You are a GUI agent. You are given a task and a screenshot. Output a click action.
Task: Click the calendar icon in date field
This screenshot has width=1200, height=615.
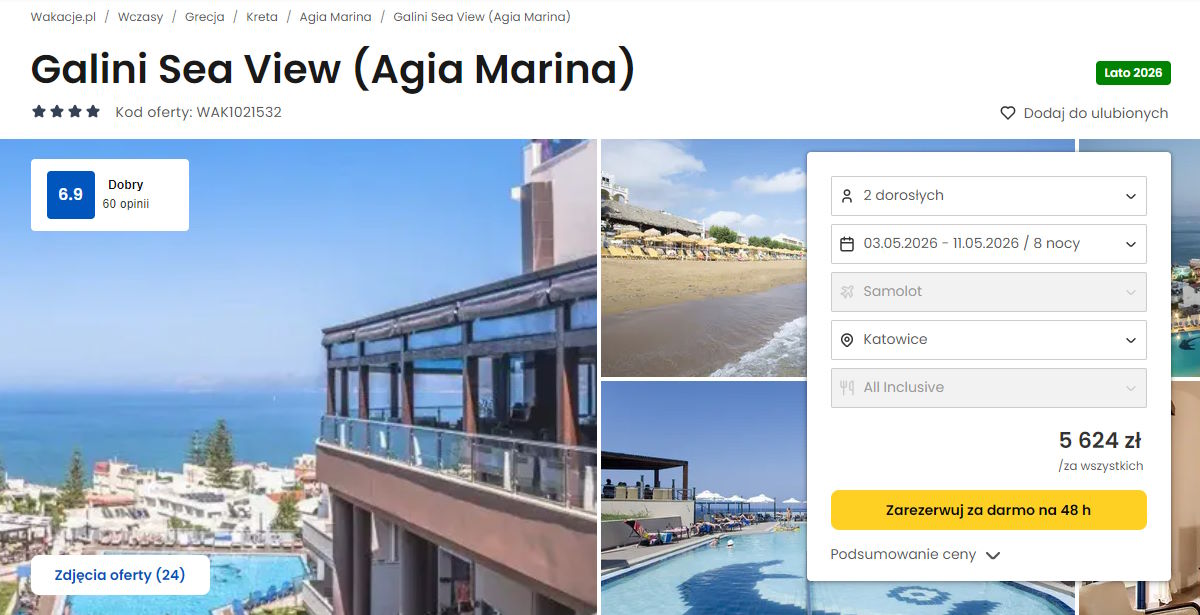point(847,244)
